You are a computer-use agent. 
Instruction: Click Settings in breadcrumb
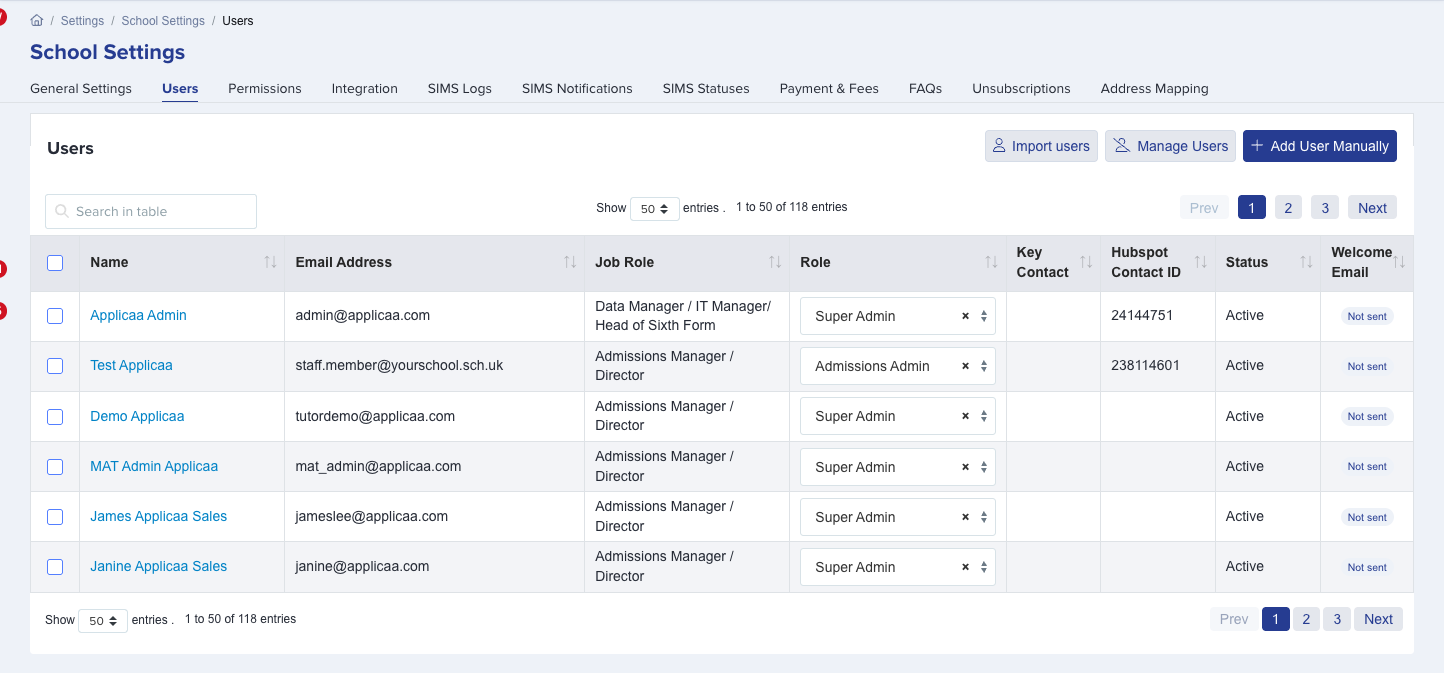tap(82, 21)
